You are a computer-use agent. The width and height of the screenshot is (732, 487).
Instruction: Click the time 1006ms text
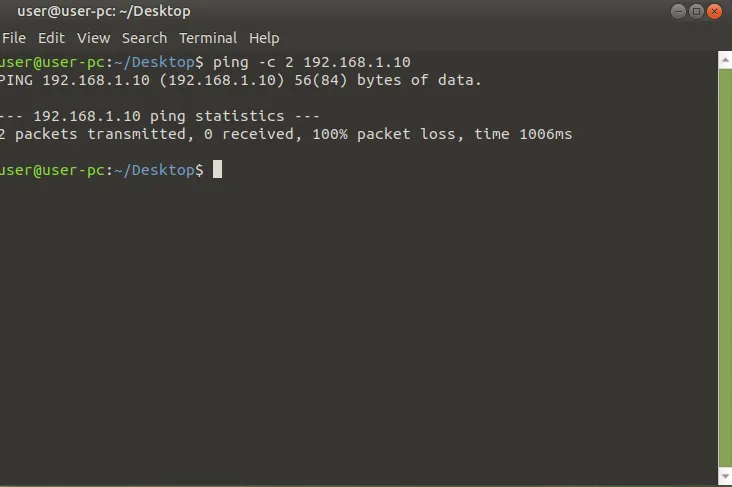(523, 134)
